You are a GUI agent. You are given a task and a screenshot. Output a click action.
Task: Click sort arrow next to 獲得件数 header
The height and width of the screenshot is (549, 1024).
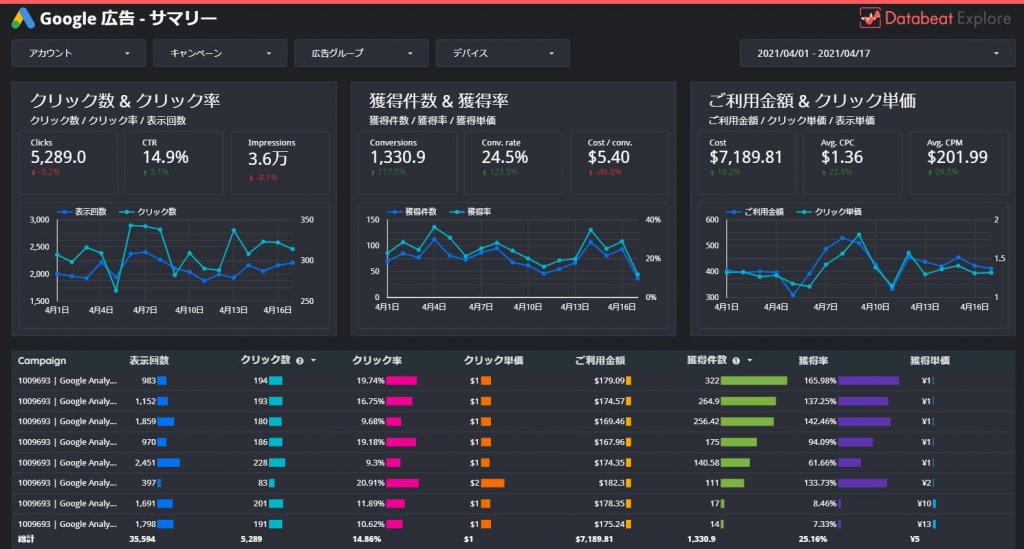(750, 360)
